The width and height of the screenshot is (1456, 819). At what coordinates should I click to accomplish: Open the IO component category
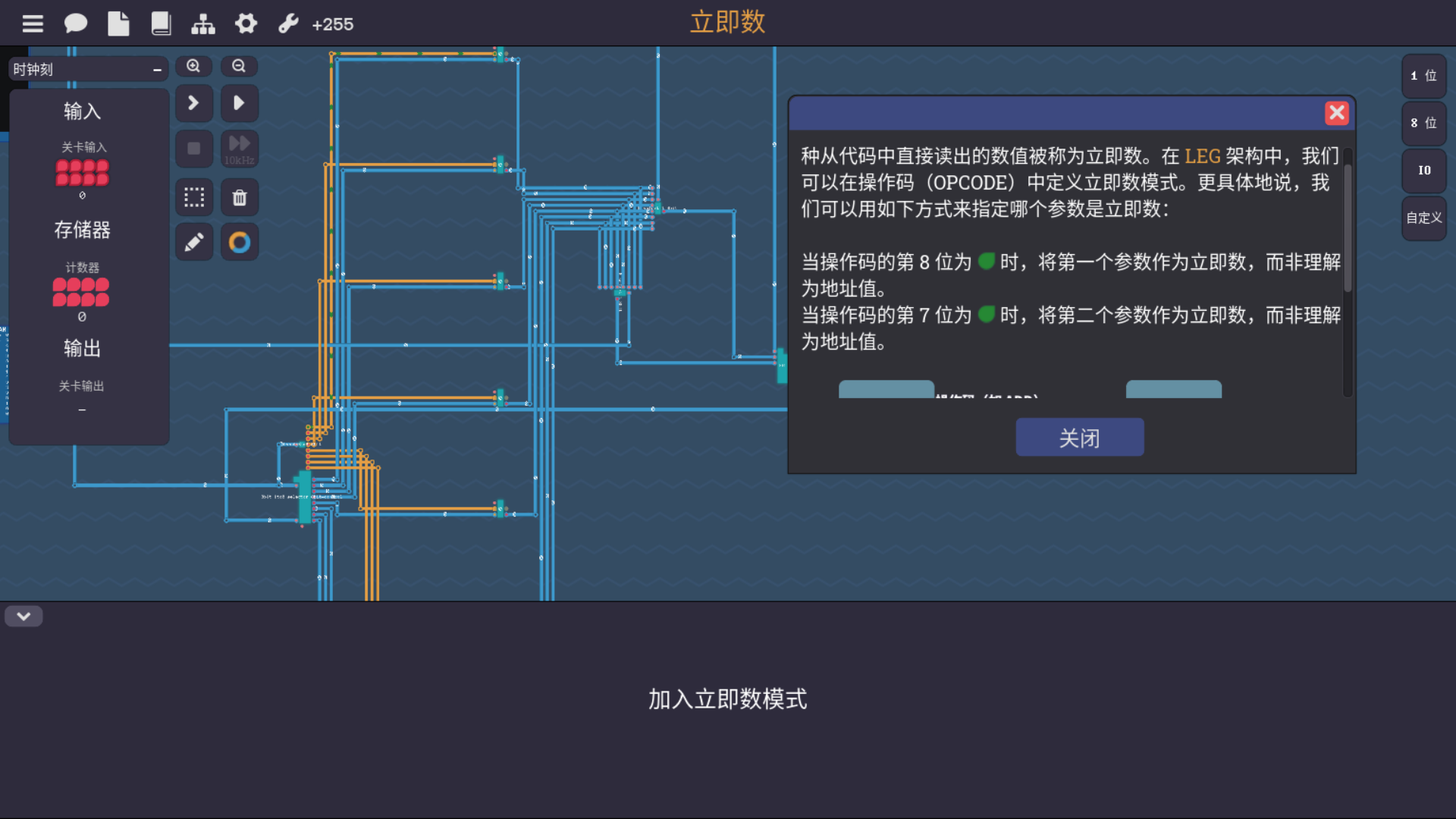coord(1423,171)
